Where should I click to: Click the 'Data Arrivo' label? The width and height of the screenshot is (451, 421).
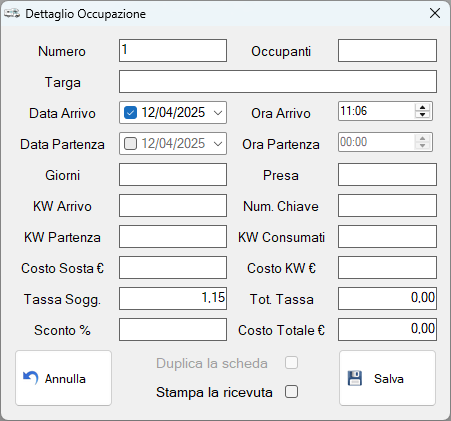62,113
